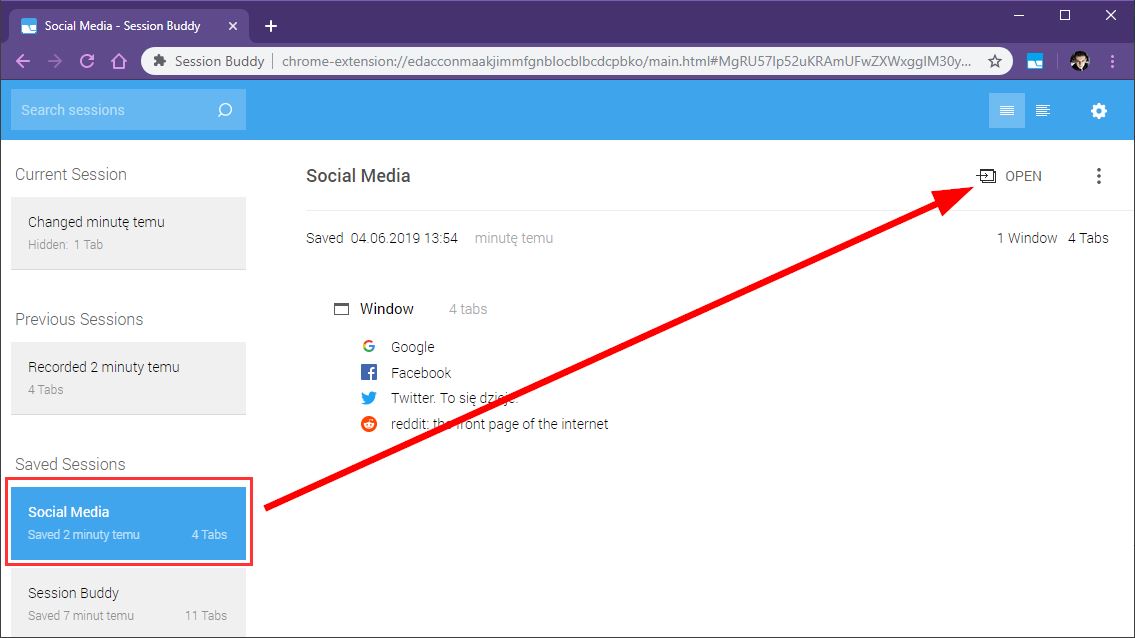Screen dimensions: 1135x638
Task: Click the 4 Tabs count in header
Action: [x=1088, y=238]
